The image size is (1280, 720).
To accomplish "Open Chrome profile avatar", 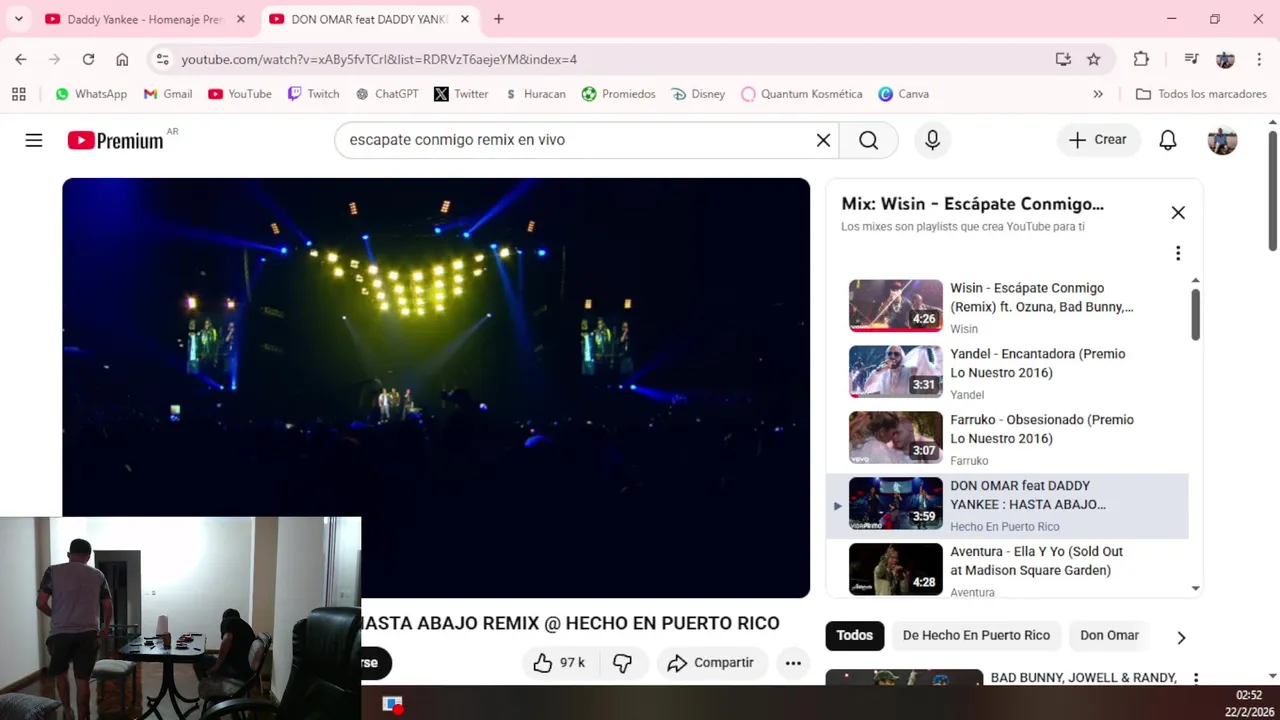I will (1225, 59).
